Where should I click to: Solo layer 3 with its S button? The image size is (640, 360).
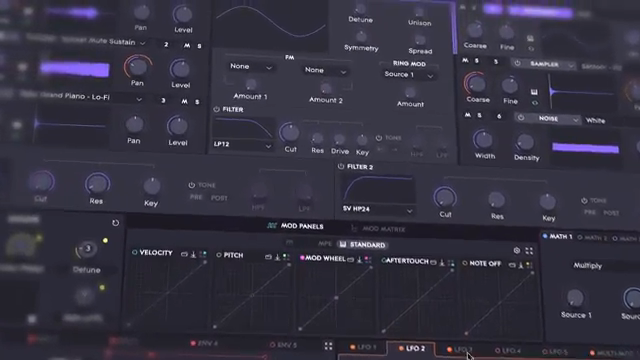coord(197,102)
